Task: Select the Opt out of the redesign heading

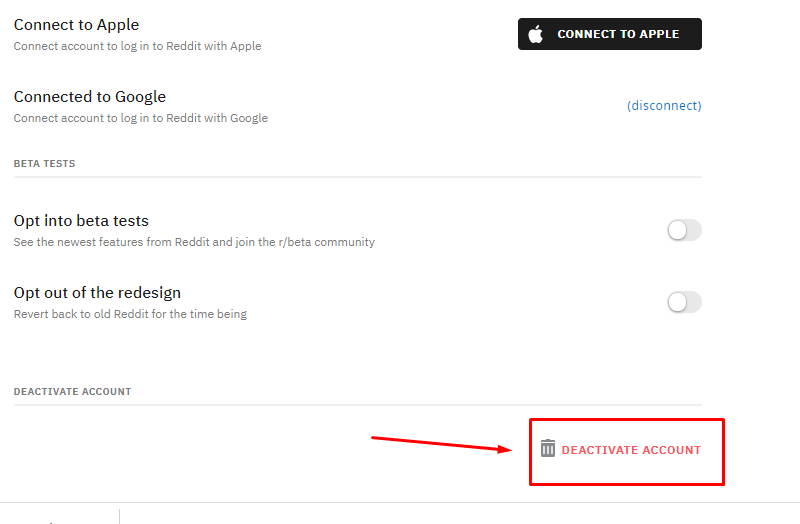Action: tap(97, 292)
